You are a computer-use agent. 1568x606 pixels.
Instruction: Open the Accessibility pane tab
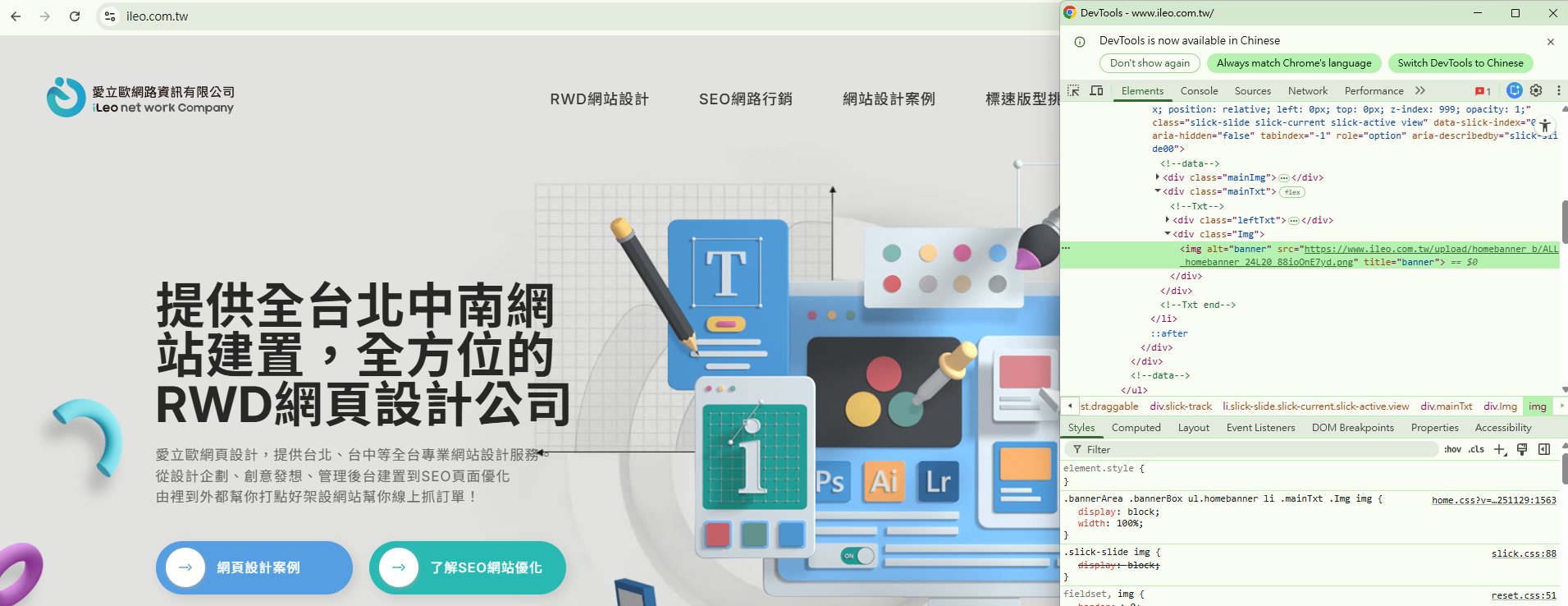(x=1502, y=428)
